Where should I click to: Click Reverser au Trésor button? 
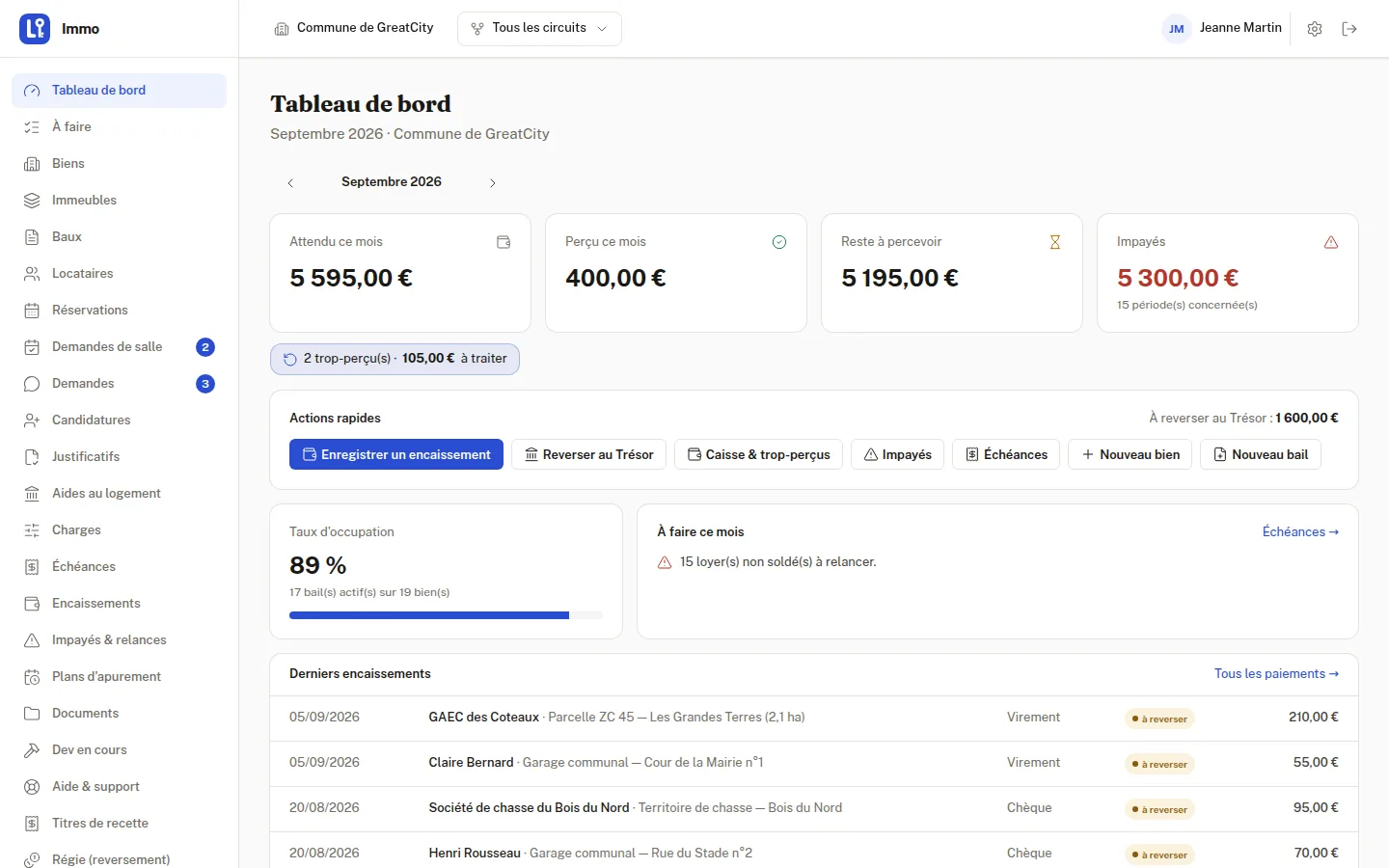(588, 454)
